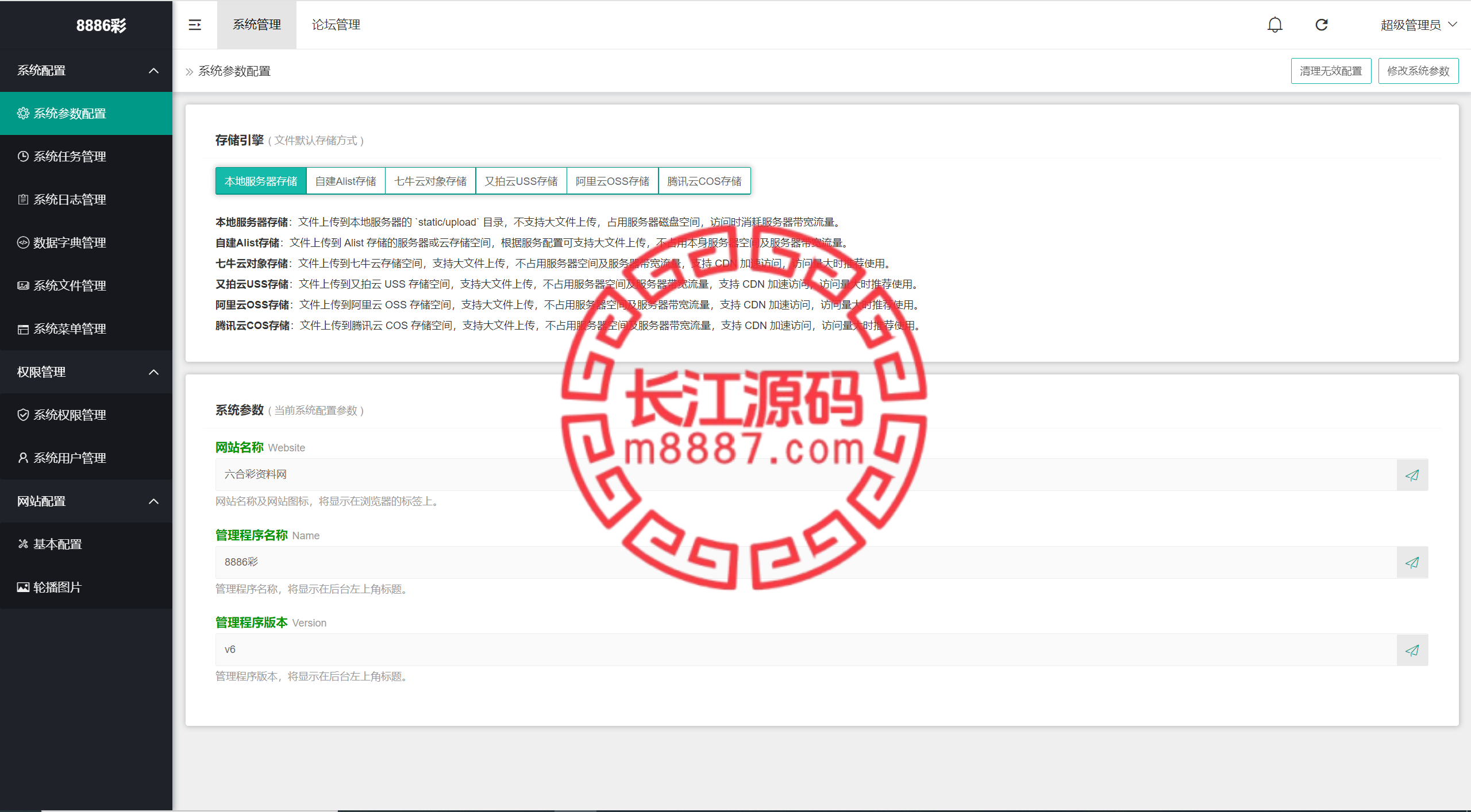Open 轮播图片 in the sidebar
This screenshot has height=812, width=1471.
pos(86,587)
